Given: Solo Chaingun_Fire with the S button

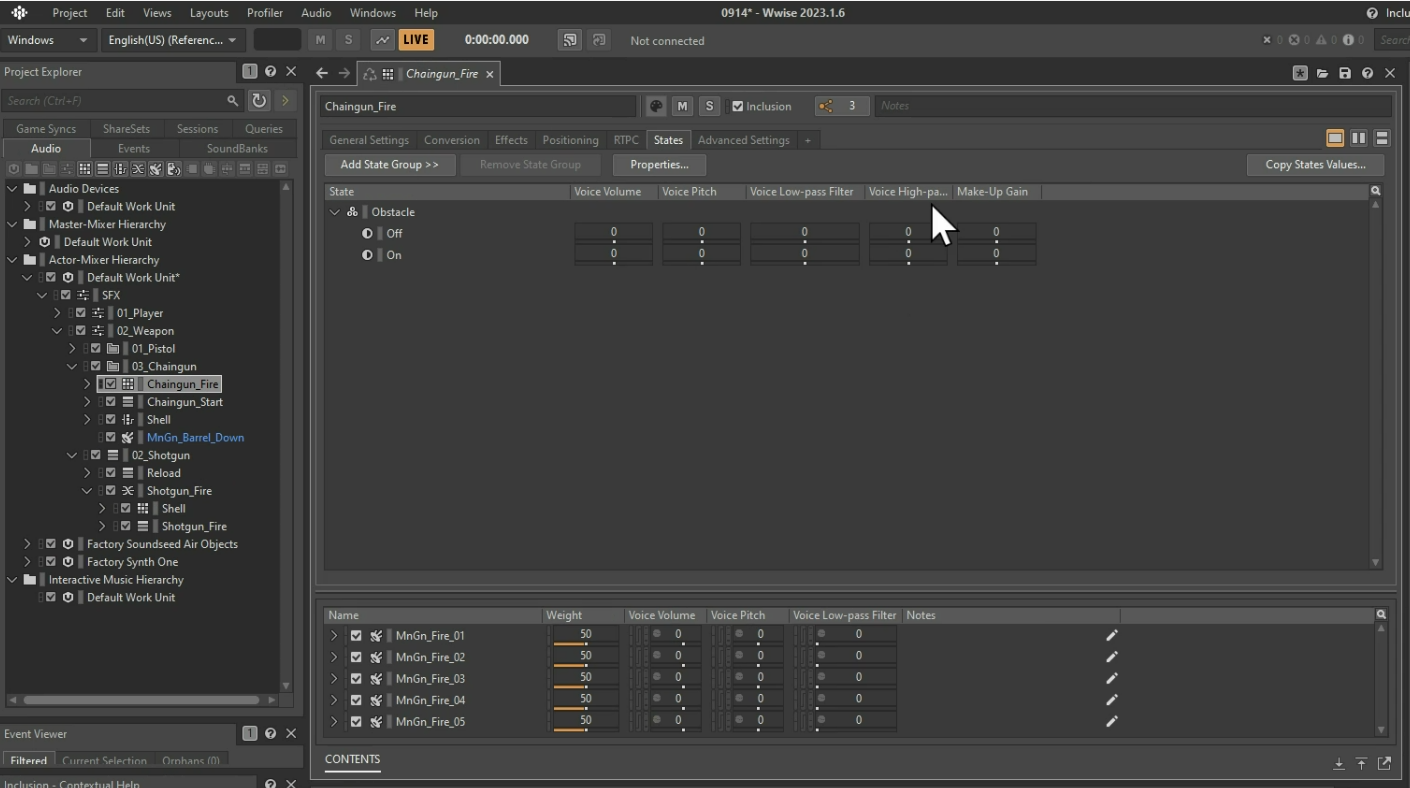Looking at the screenshot, I should (709, 106).
